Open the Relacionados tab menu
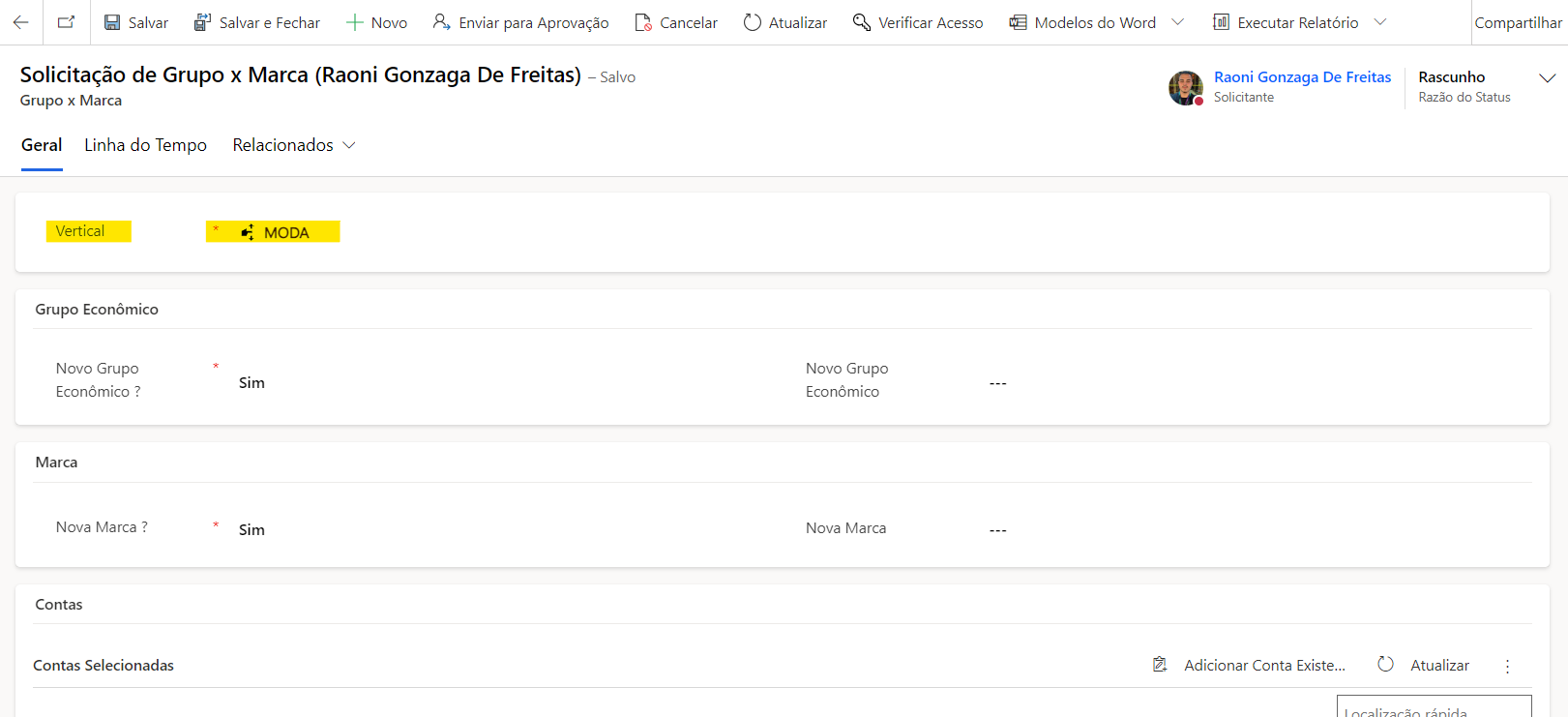 [294, 145]
